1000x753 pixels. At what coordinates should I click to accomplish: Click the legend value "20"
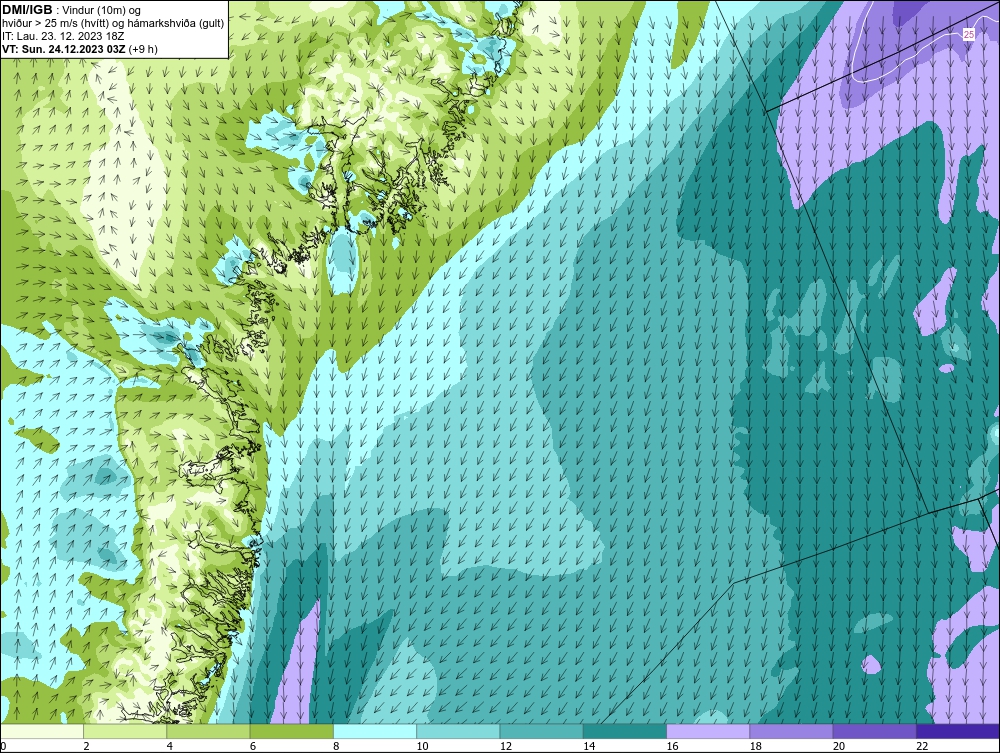[839, 746]
